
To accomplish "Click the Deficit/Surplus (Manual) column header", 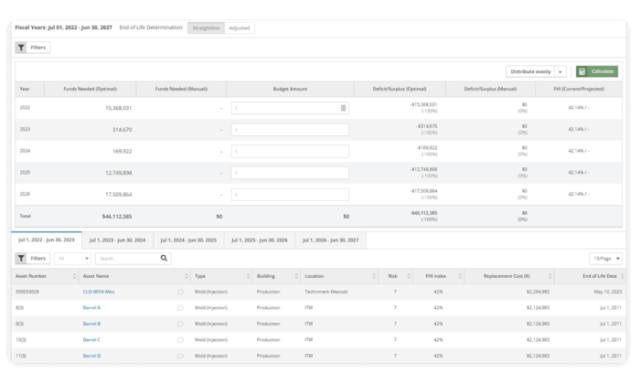I will coord(490,89).
